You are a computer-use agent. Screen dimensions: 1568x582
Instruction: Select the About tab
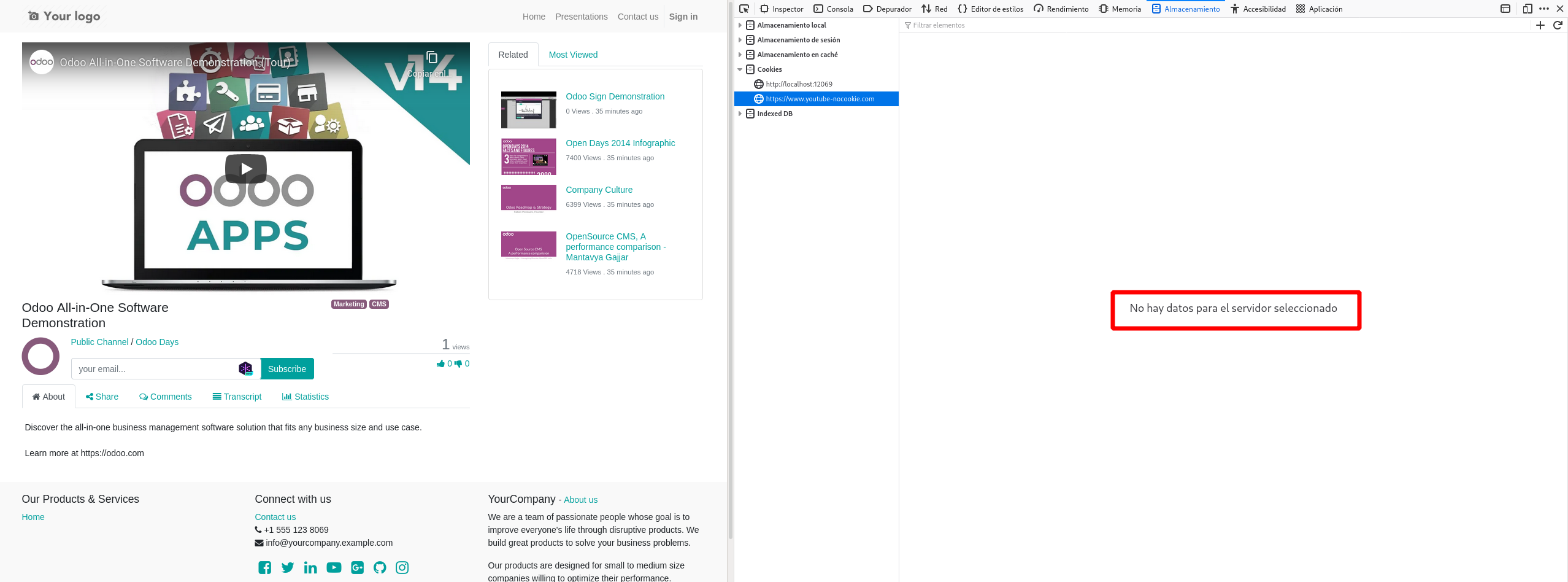48,397
